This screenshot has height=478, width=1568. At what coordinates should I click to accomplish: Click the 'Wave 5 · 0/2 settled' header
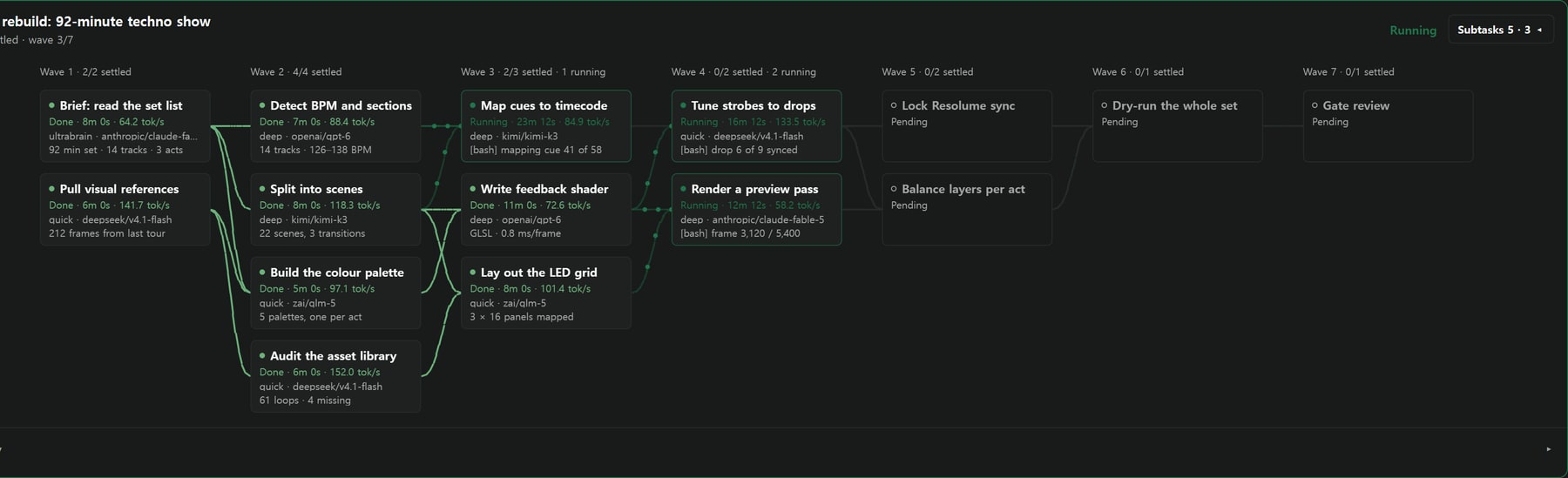(x=928, y=72)
